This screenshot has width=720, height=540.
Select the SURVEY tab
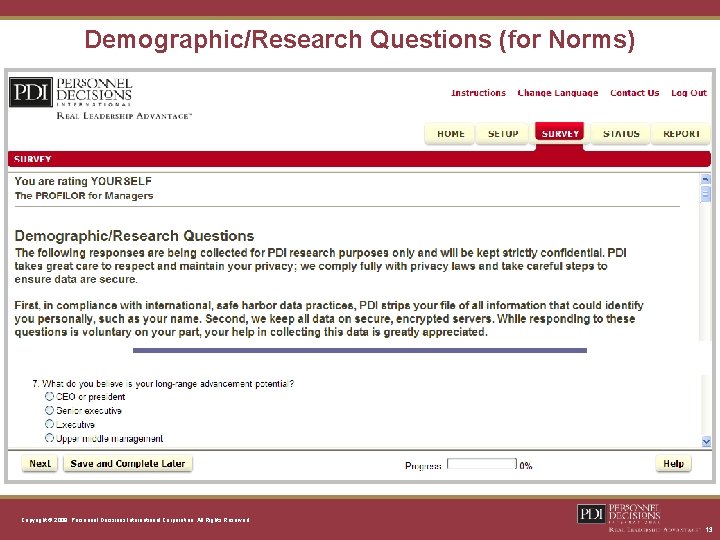560,133
